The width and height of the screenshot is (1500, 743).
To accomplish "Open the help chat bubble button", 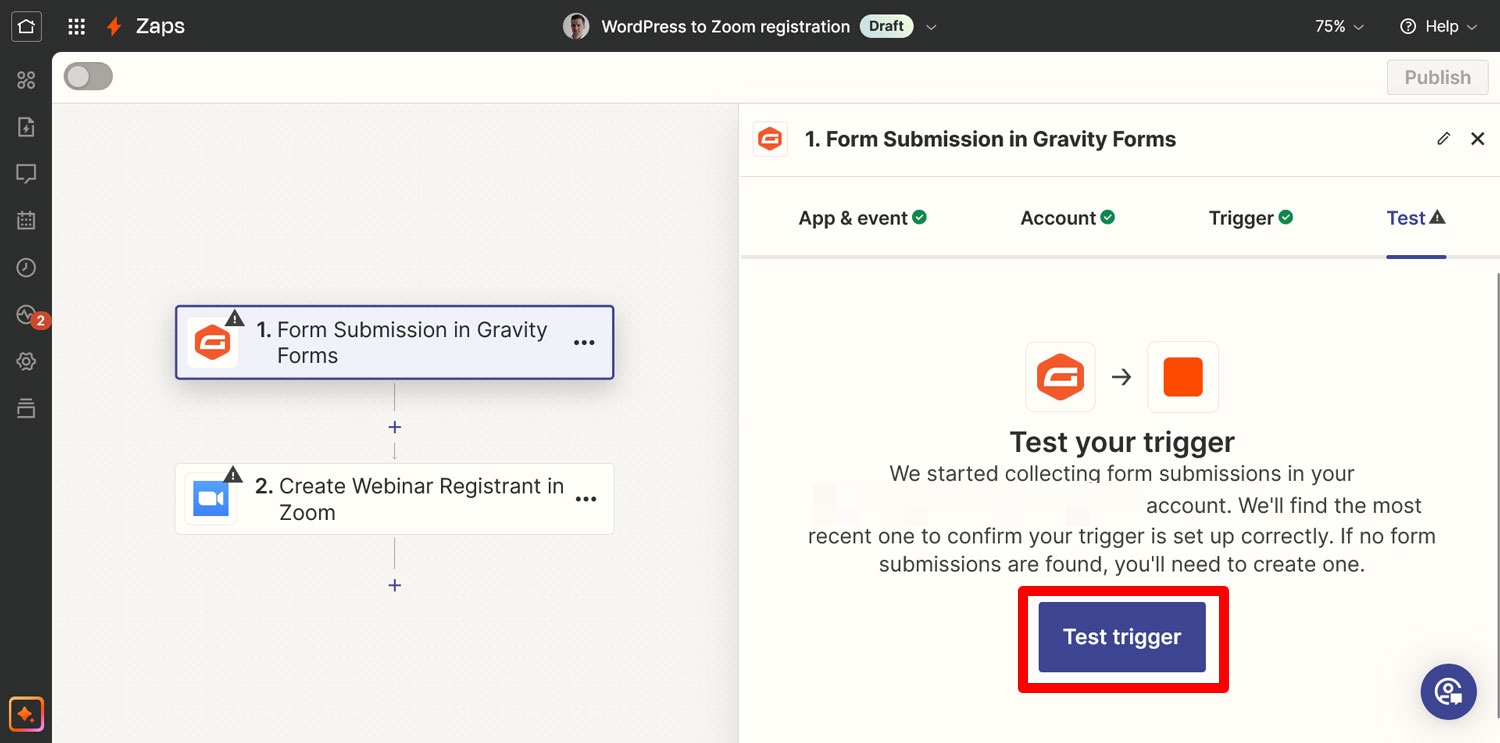I will [x=1448, y=691].
